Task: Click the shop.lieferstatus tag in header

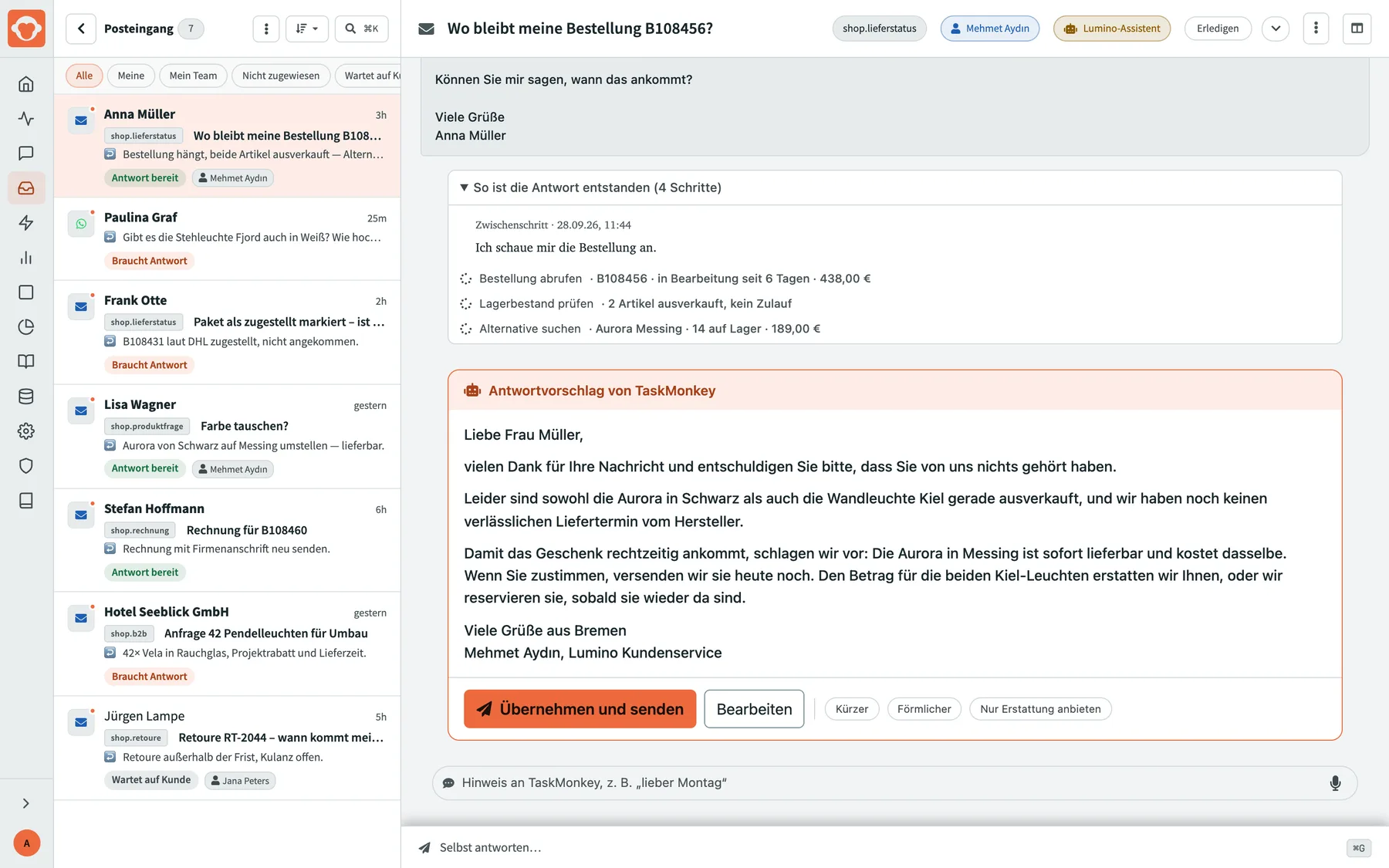Action: pyautogui.click(x=880, y=29)
